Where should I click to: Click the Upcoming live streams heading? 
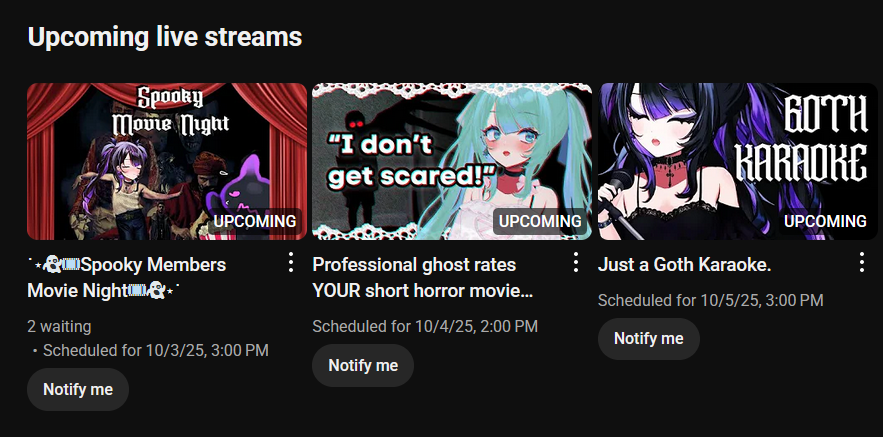point(164,37)
